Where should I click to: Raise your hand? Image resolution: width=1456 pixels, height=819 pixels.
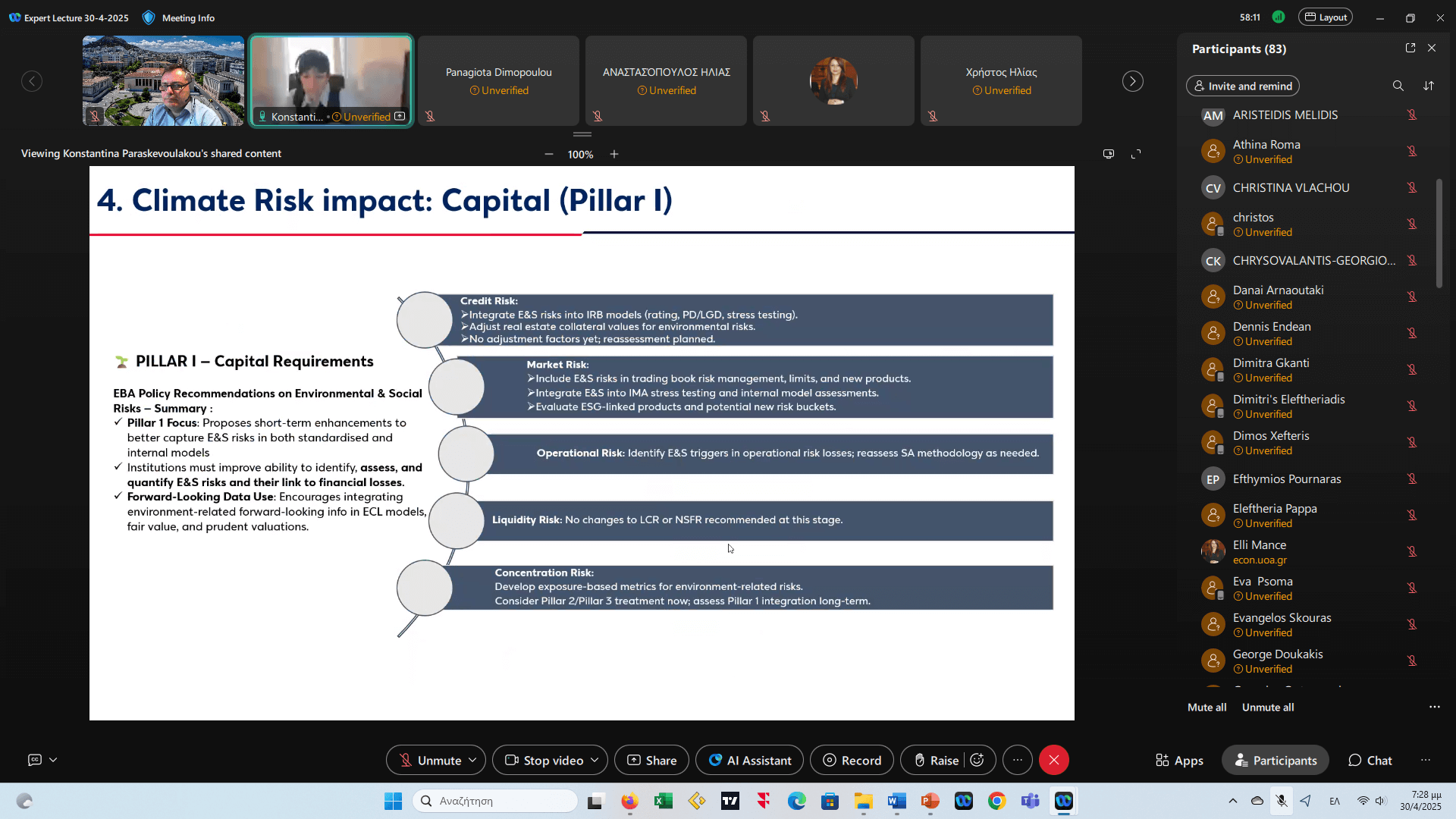pyautogui.click(x=936, y=760)
